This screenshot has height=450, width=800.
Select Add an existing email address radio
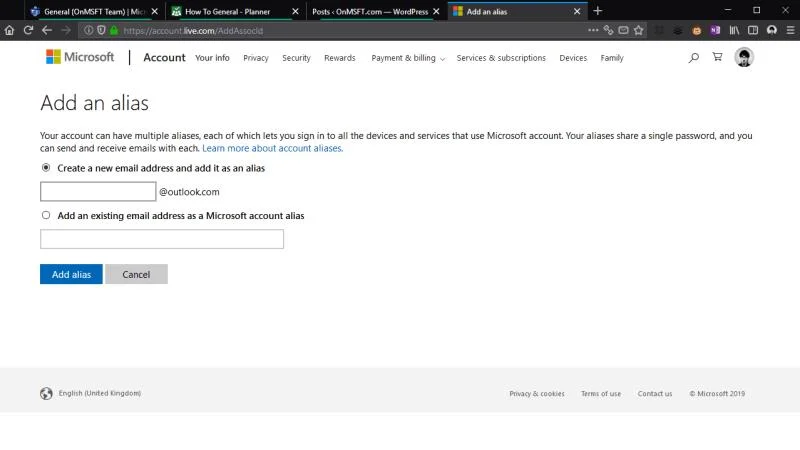(x=46, y=215)
